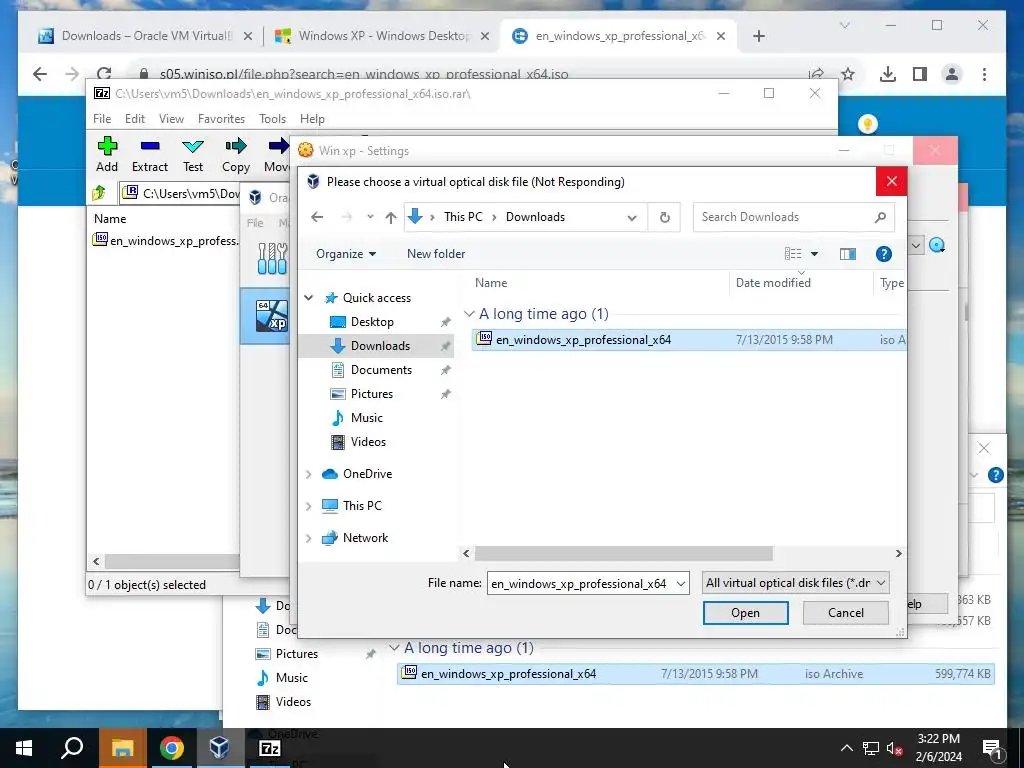The width and height of the screenshot is (1024, 768).
Task: Toggle the preview pane icon
Action: pos(848,254)
